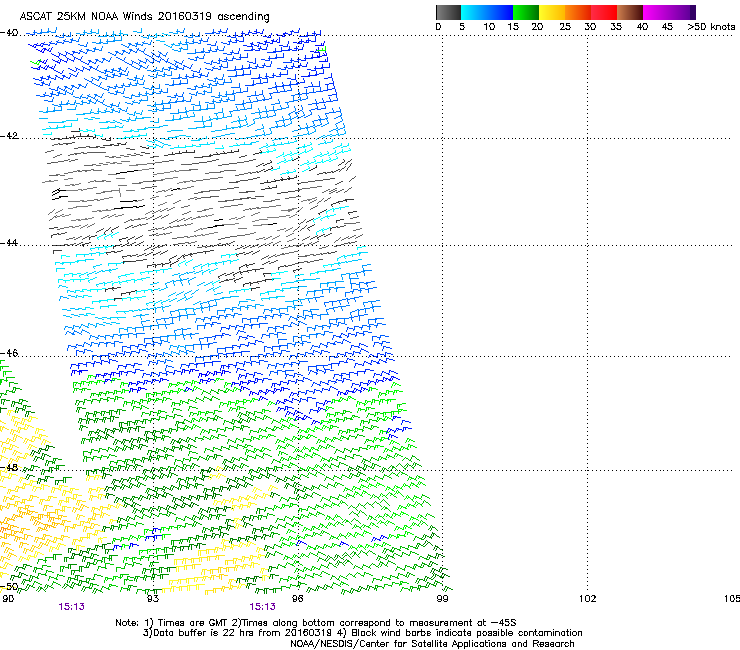Pick the red 30-35 knots color segment
Screen dimensions: 740x650
point(604,12)
